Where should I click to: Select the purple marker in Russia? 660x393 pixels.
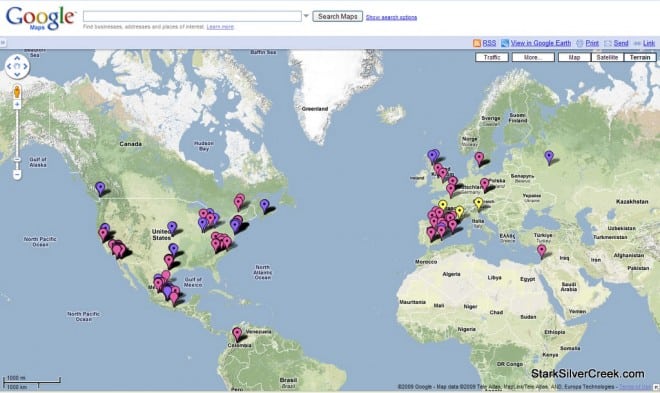[549, 157]
